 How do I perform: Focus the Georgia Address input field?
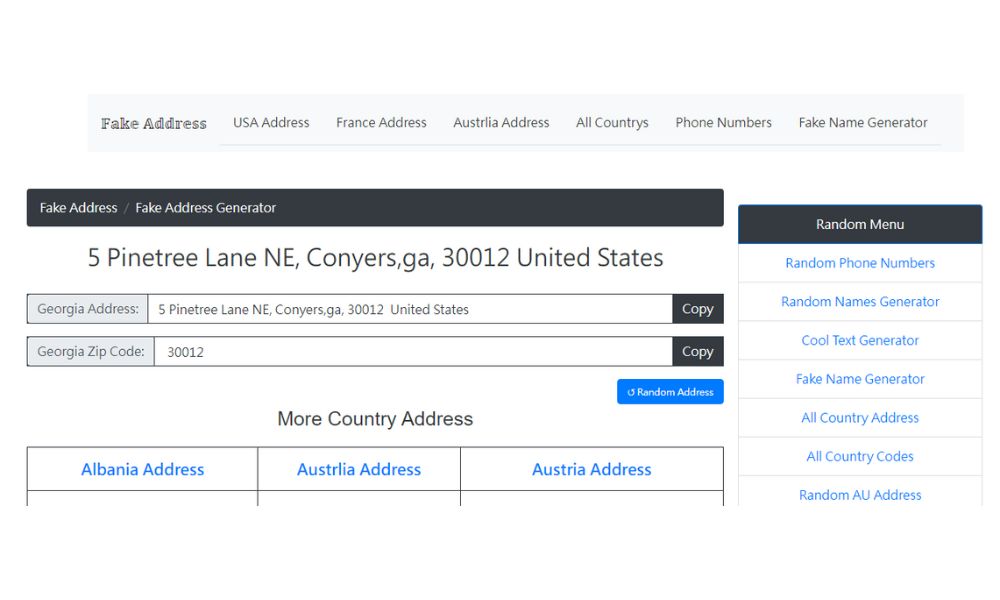(410, 309)
